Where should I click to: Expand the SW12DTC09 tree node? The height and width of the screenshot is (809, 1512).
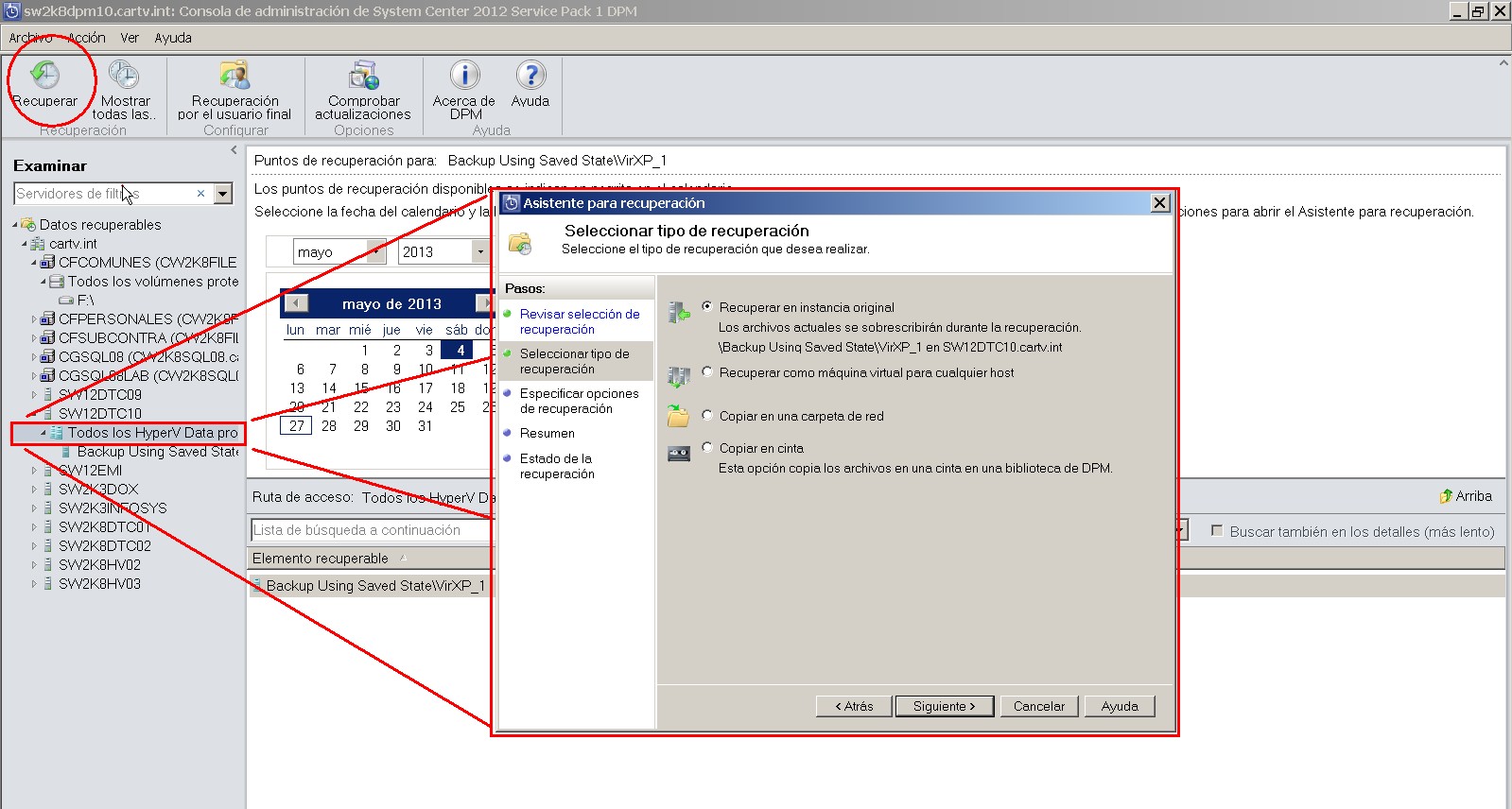[x=35, y=395]
